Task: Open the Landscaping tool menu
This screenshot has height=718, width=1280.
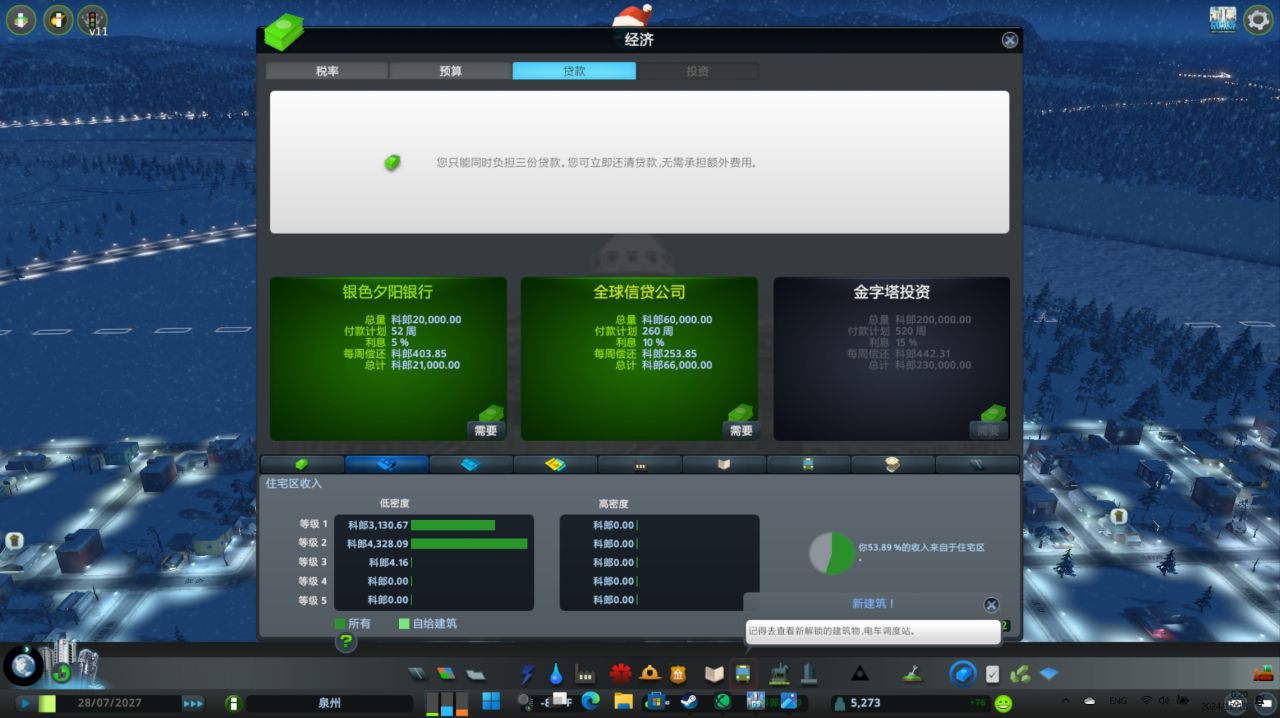Action: click(x=910, y=674)
